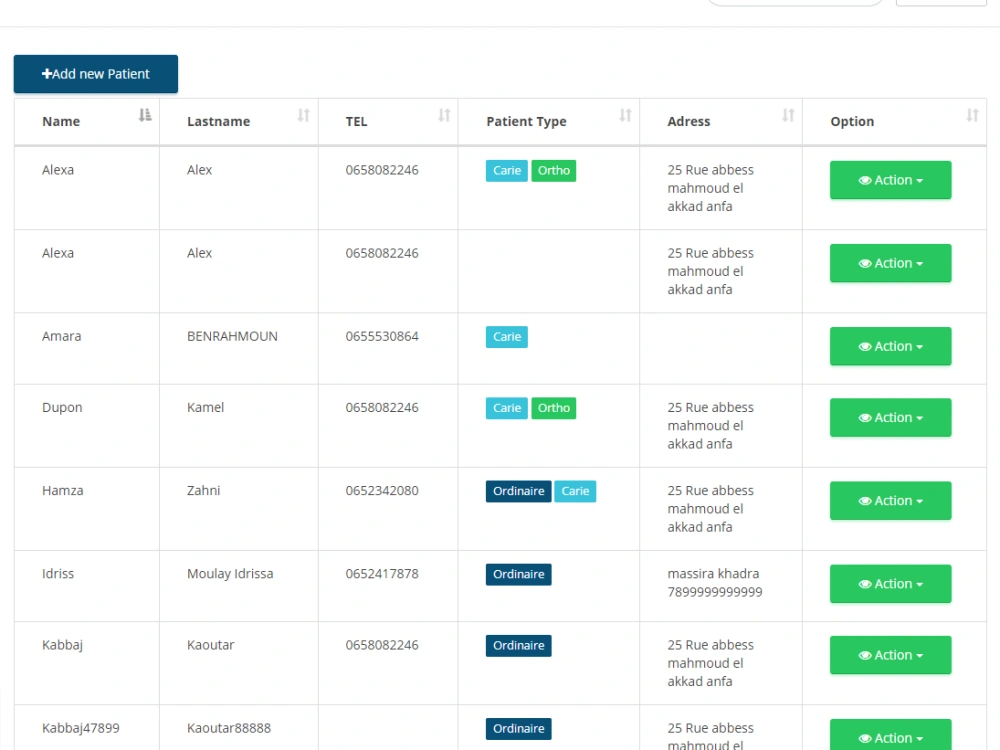Select the Adress header text

pos(689,121)
